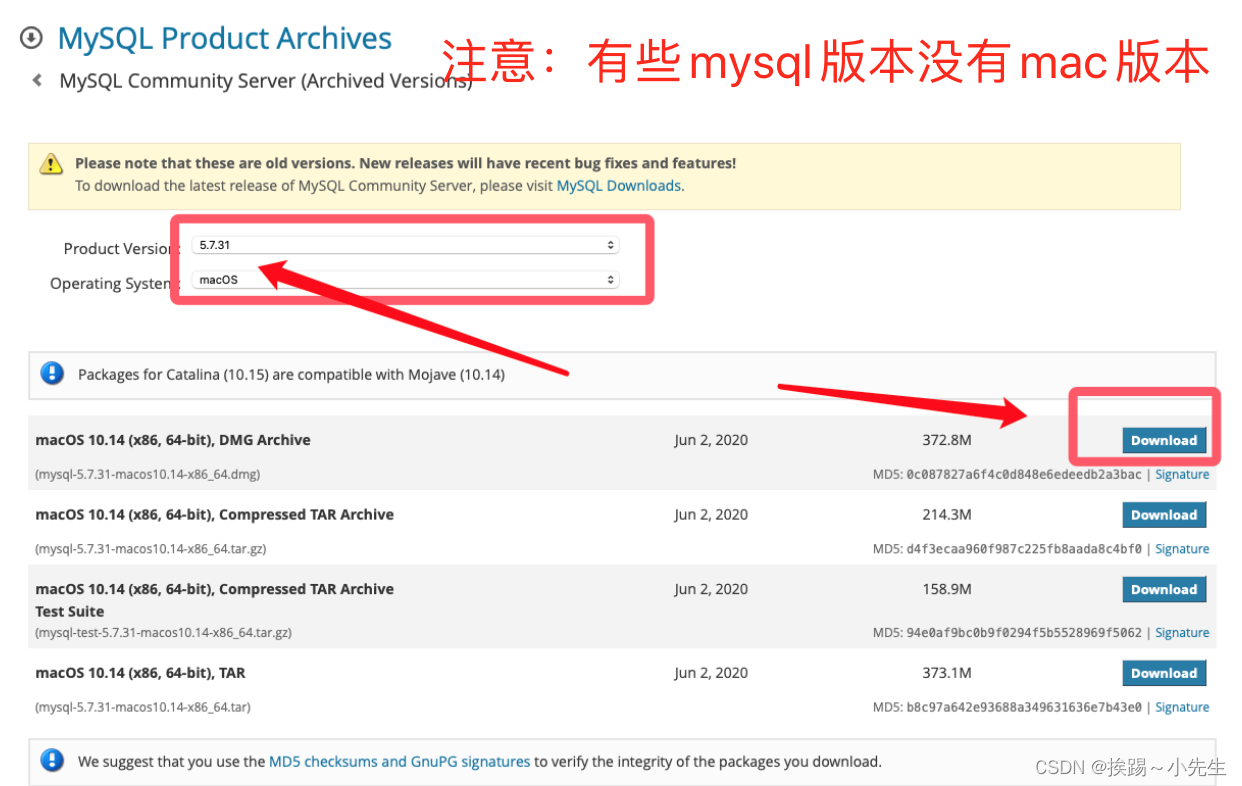Screen dimensions: 1242x786
Task: Click the 214.3M file size
Action: [947, 515]
